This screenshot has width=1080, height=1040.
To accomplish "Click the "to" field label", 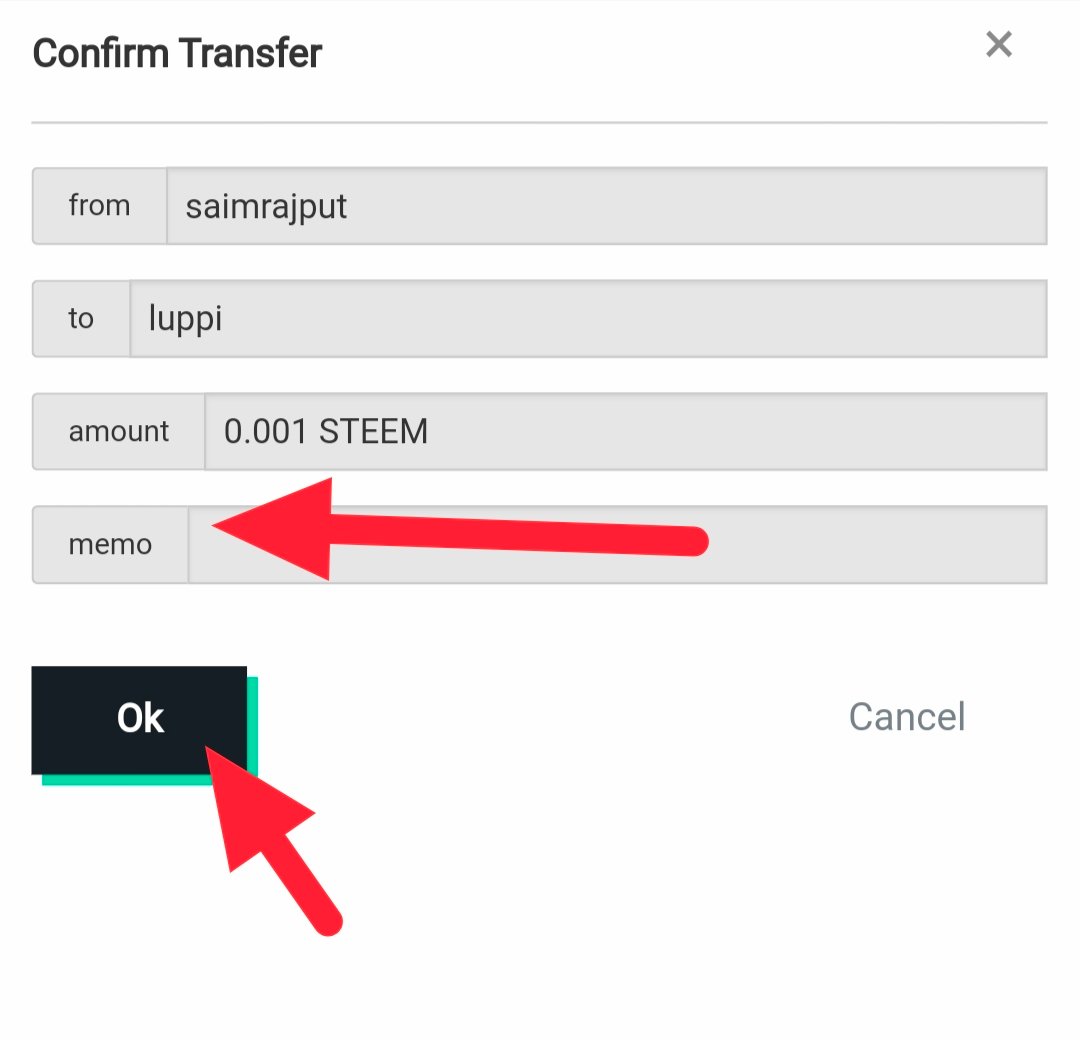I will coord(81,319).
